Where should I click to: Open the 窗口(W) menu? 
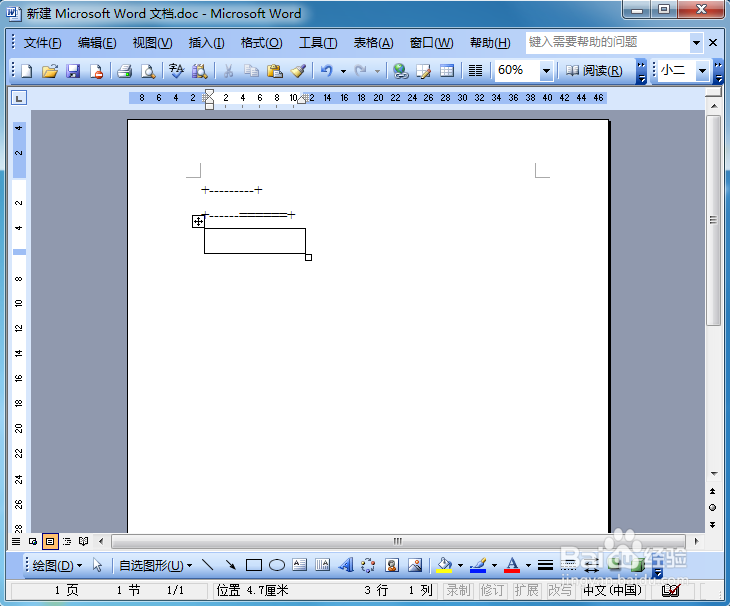(x=431, y=43)
